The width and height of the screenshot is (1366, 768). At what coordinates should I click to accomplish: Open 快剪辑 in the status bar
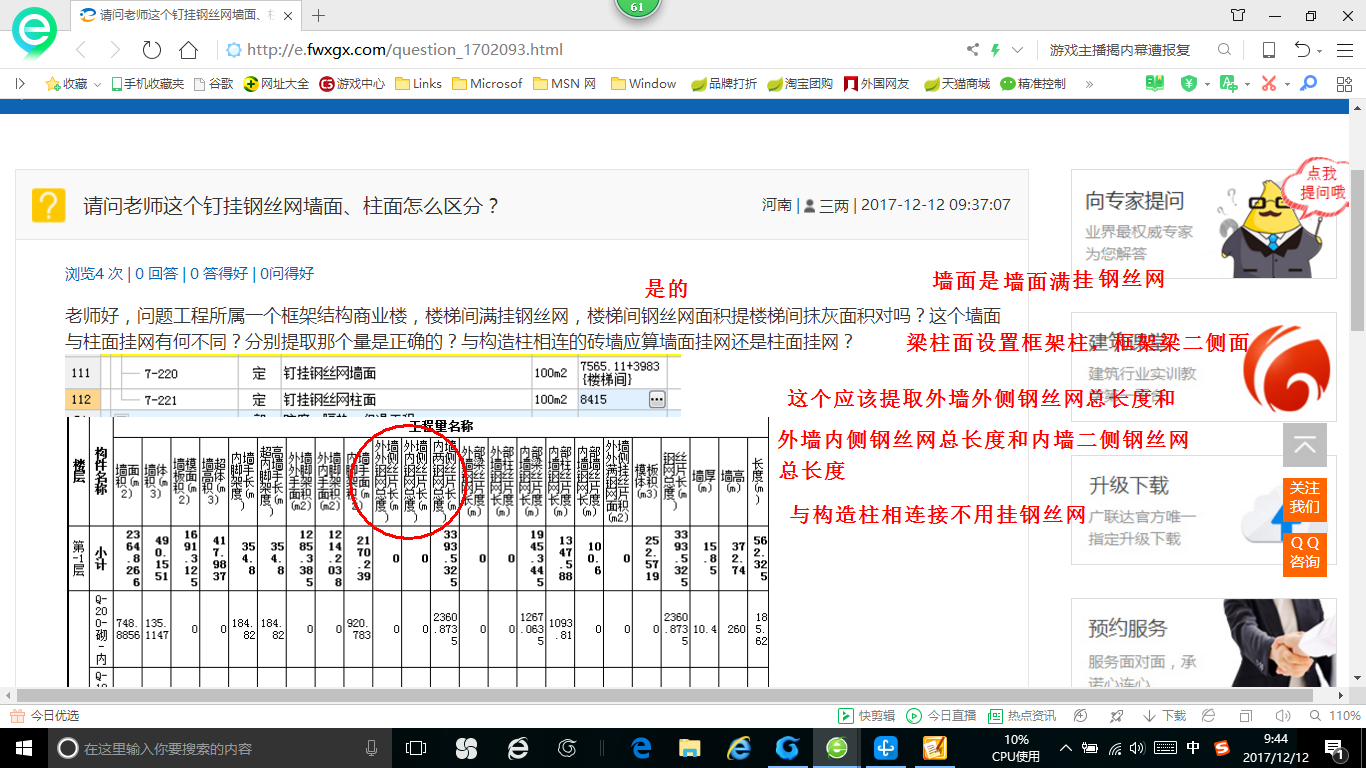pos(866,716)
